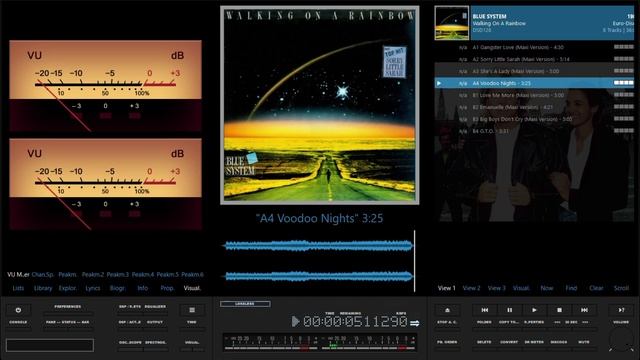Open the Explor. panel tab

(68, 288)
